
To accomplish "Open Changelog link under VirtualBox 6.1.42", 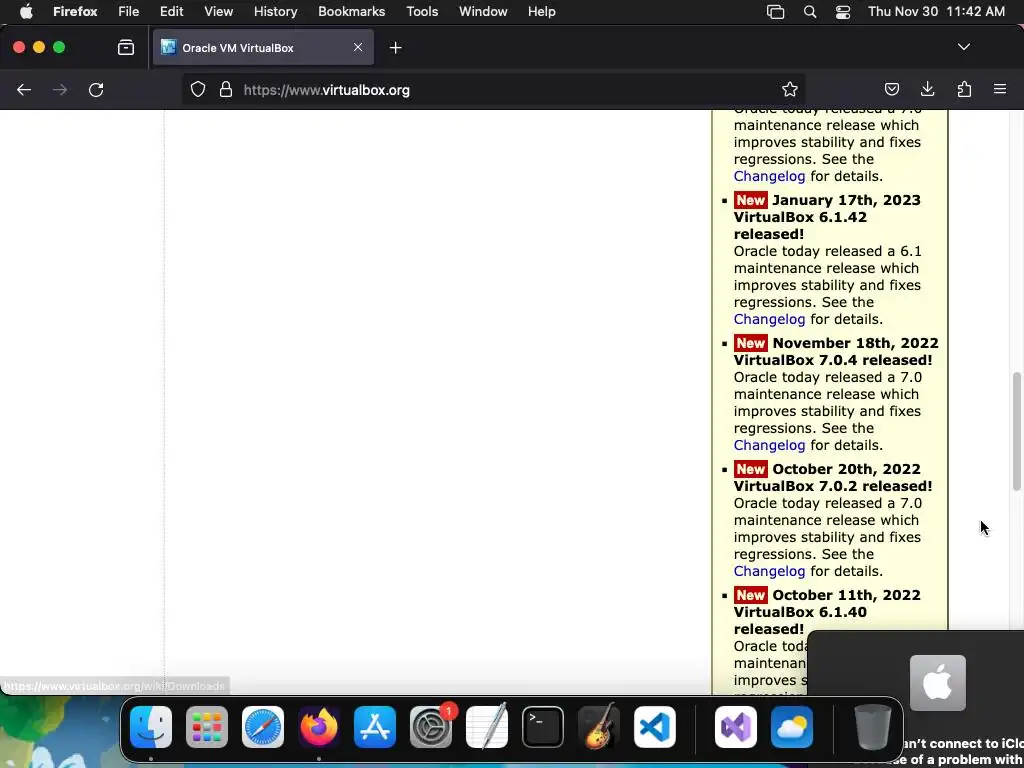I will (x=769, y=319).
